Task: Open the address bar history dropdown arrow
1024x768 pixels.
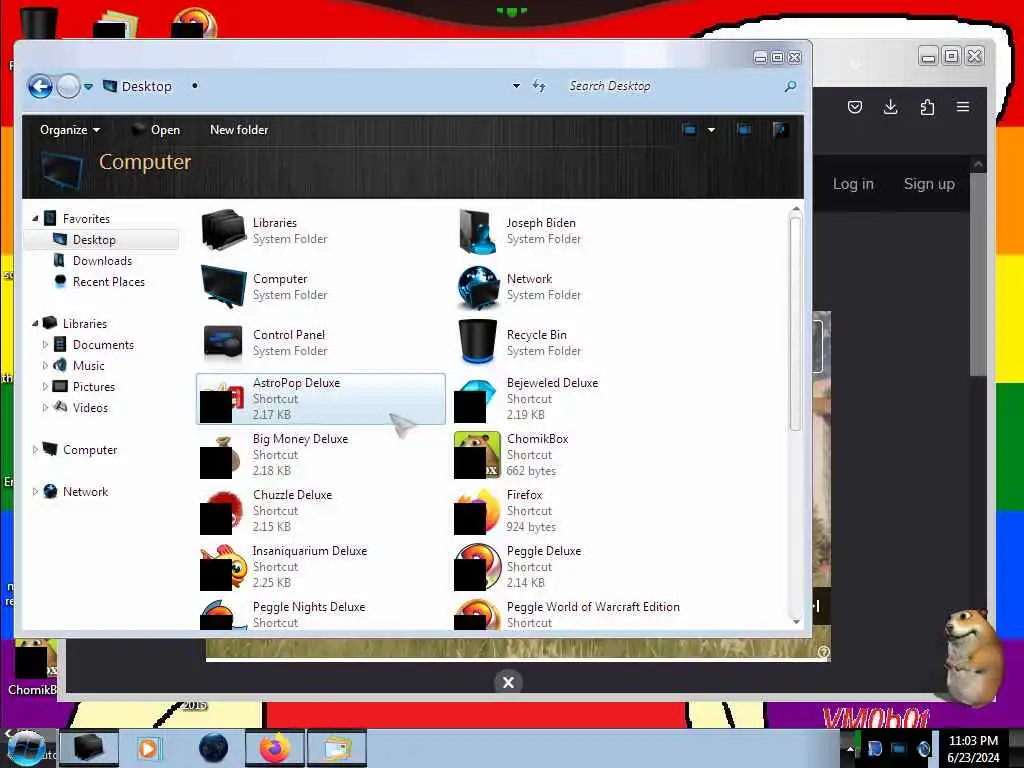Action: [516, 86]
